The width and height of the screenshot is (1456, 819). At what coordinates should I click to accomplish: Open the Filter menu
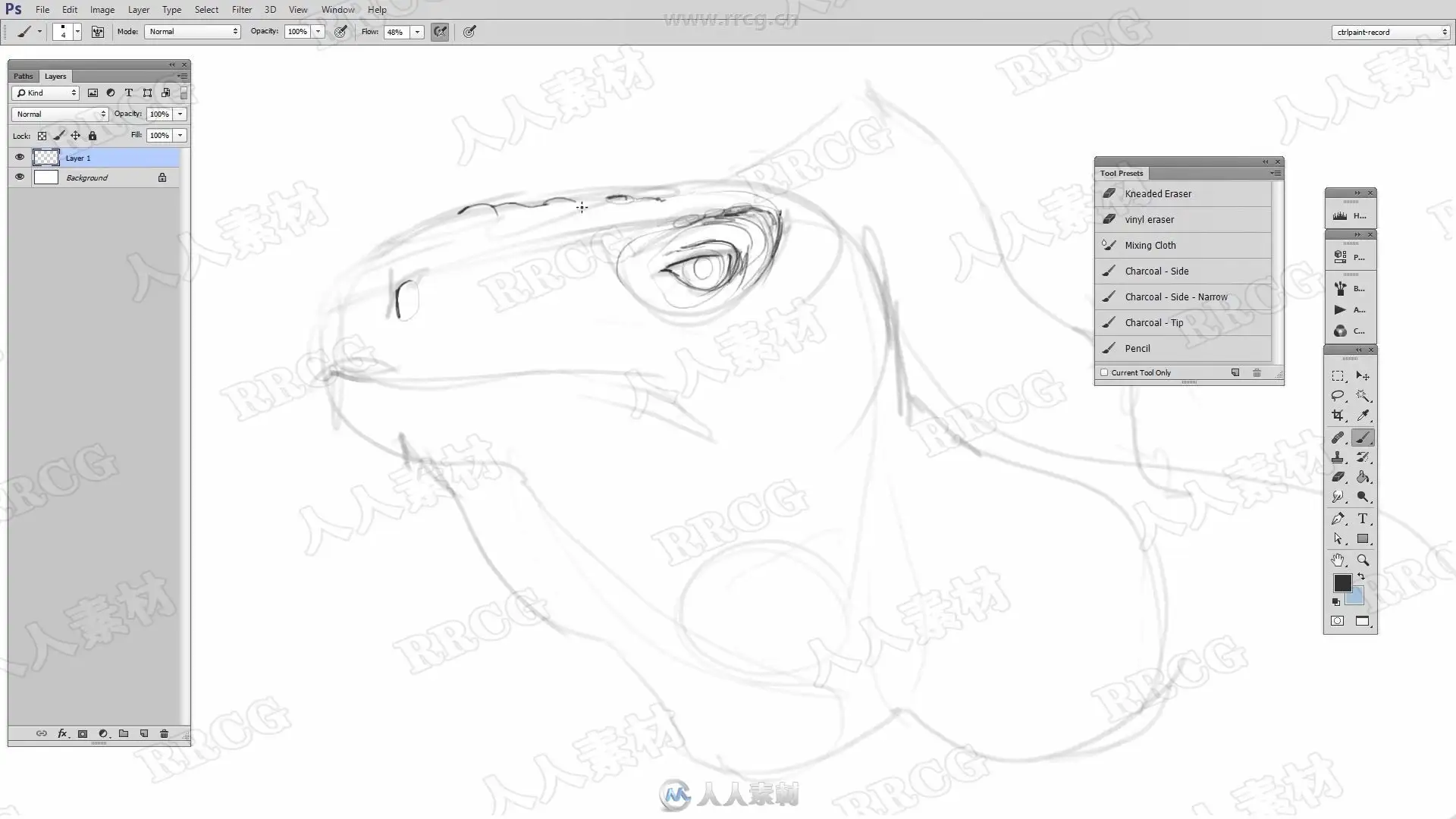pyautogui.click(x=242, y=10)
